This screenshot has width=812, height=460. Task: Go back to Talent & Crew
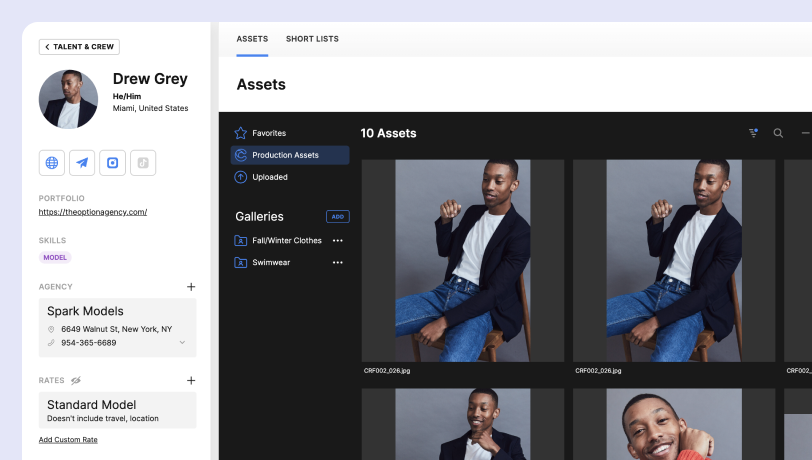(x=79, y=47)
